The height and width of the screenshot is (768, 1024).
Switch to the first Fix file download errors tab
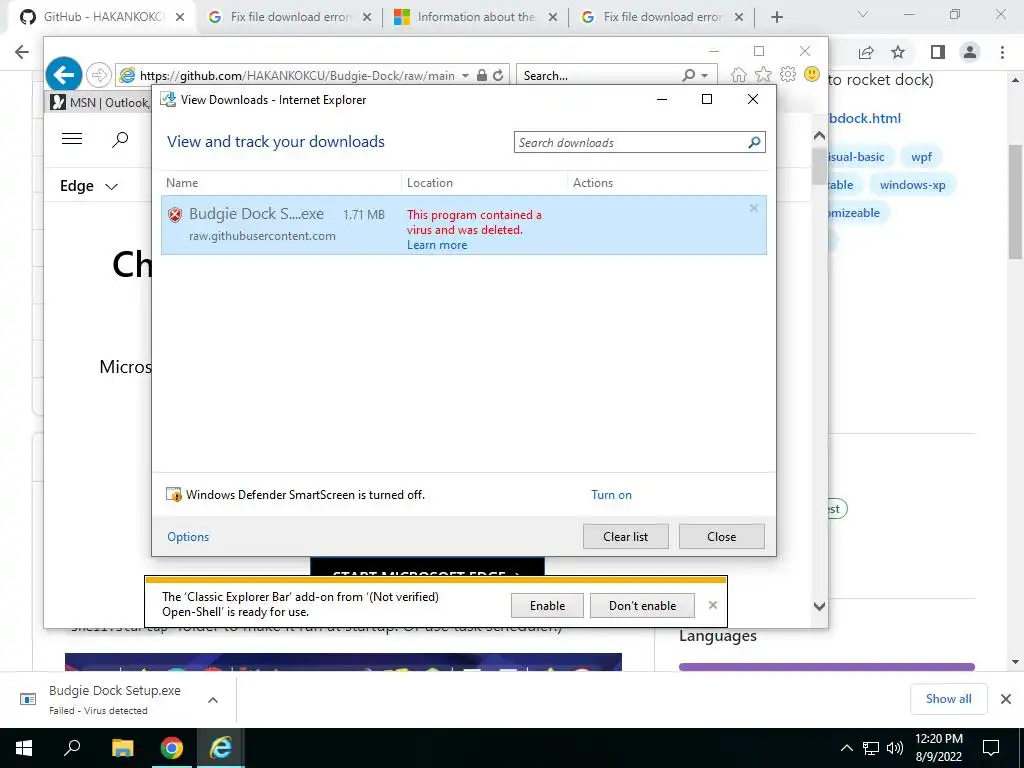(x=291, y=17)
